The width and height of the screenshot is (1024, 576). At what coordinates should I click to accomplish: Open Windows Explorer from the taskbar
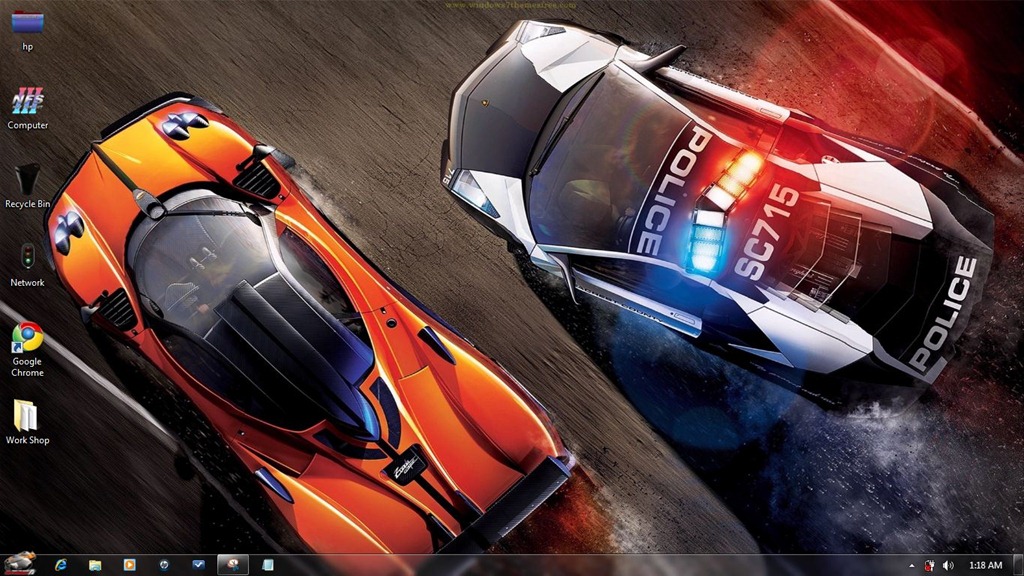pyautogui.click(x=95, y=567)
